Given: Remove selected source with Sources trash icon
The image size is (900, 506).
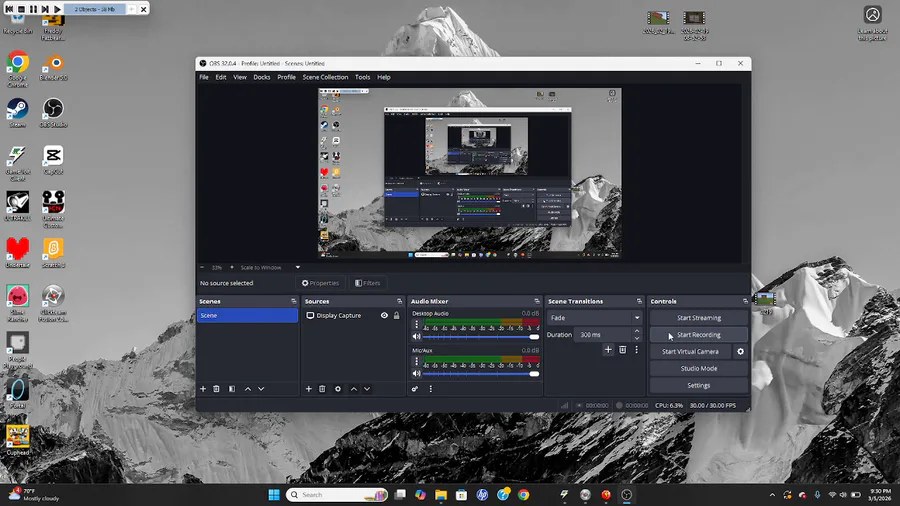Looking at the screenshot, I should [322, 389].
